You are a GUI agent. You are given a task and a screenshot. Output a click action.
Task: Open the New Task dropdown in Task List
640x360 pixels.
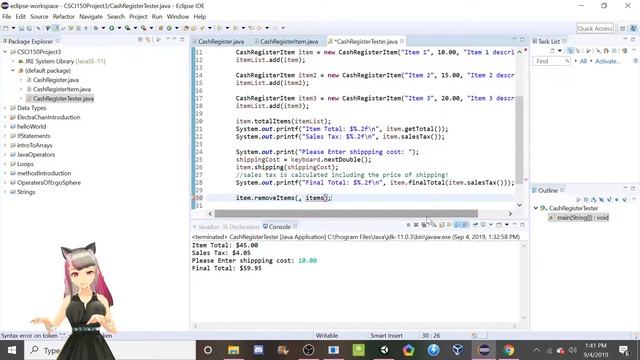coord(560,51)
